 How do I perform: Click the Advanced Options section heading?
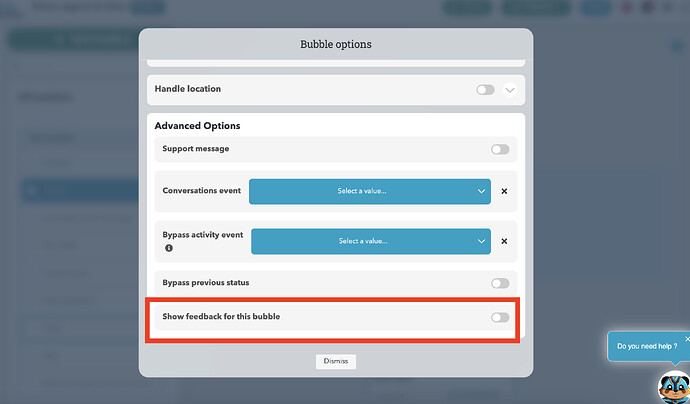coord(197,126)
